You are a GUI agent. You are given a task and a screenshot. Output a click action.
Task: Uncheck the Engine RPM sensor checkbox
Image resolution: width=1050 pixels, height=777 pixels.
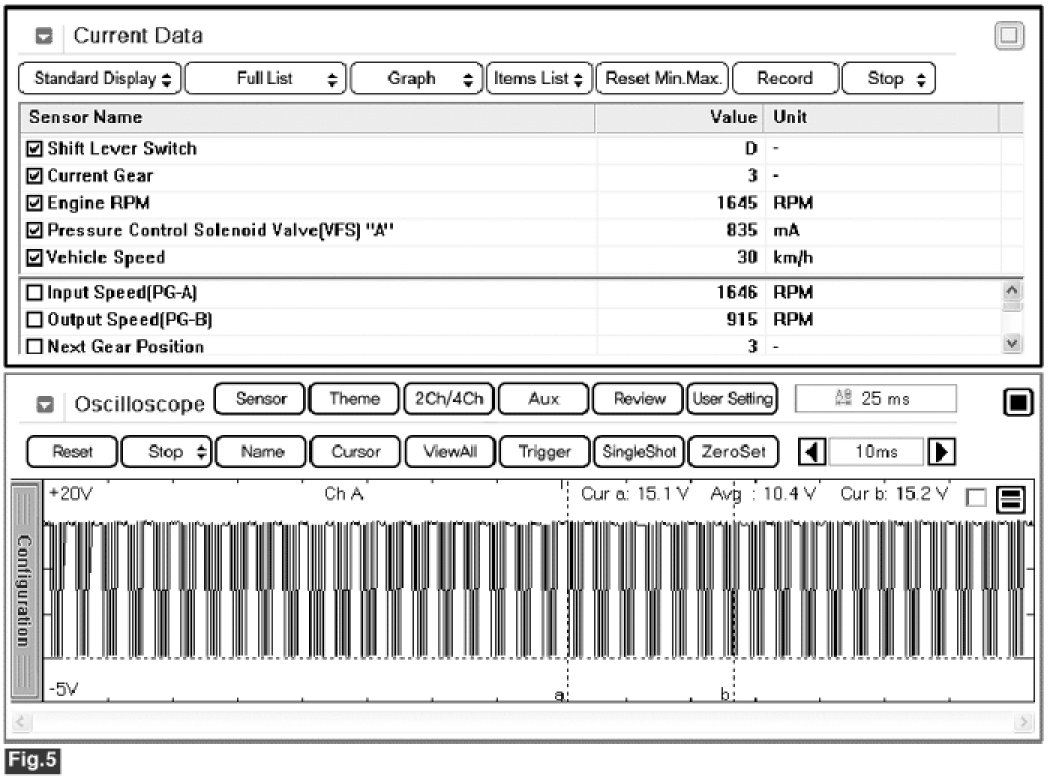[x=35, y=203]
